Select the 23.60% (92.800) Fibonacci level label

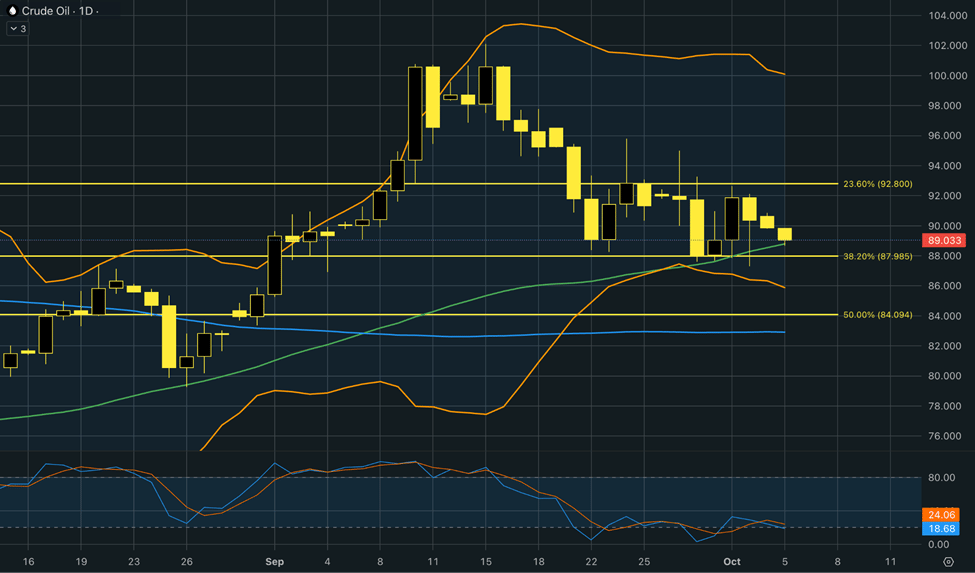[x=877, y=184]
